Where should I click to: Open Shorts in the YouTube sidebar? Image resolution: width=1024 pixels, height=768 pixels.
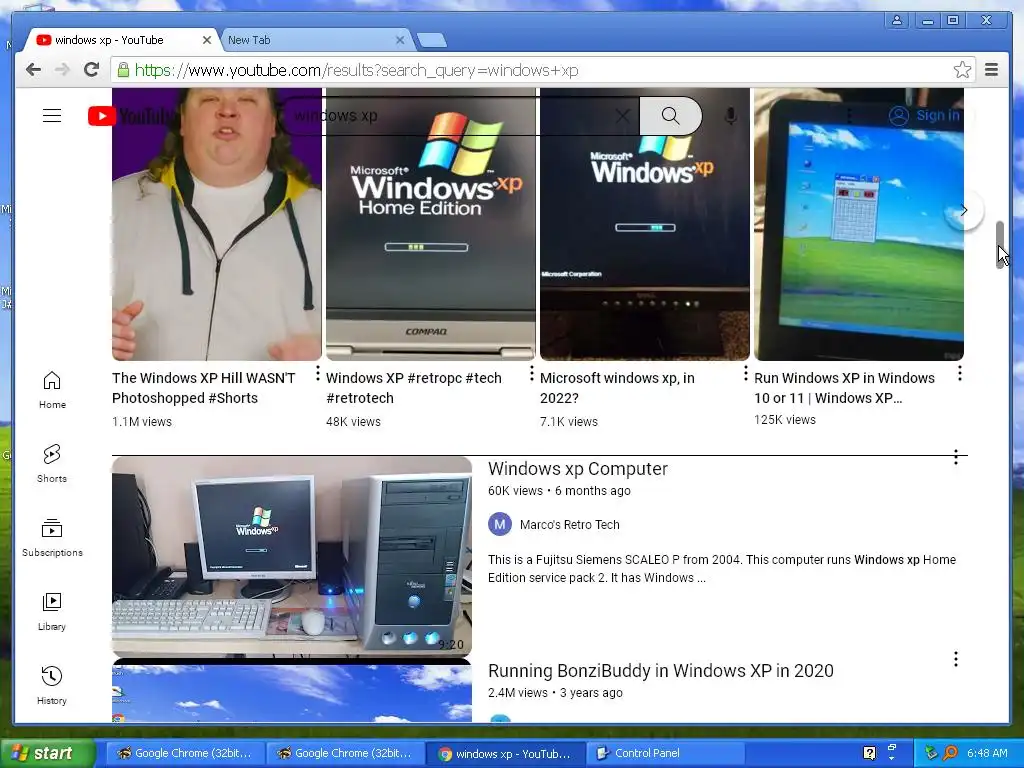pos(52,464)
